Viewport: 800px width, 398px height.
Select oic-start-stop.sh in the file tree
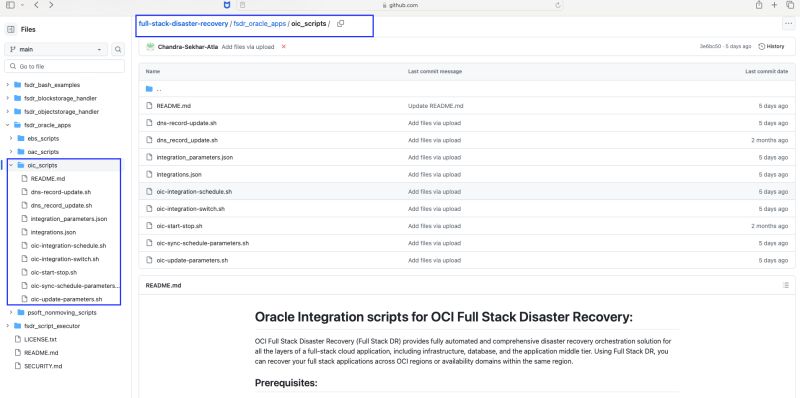pyautogui.click(x=54, y=272)
